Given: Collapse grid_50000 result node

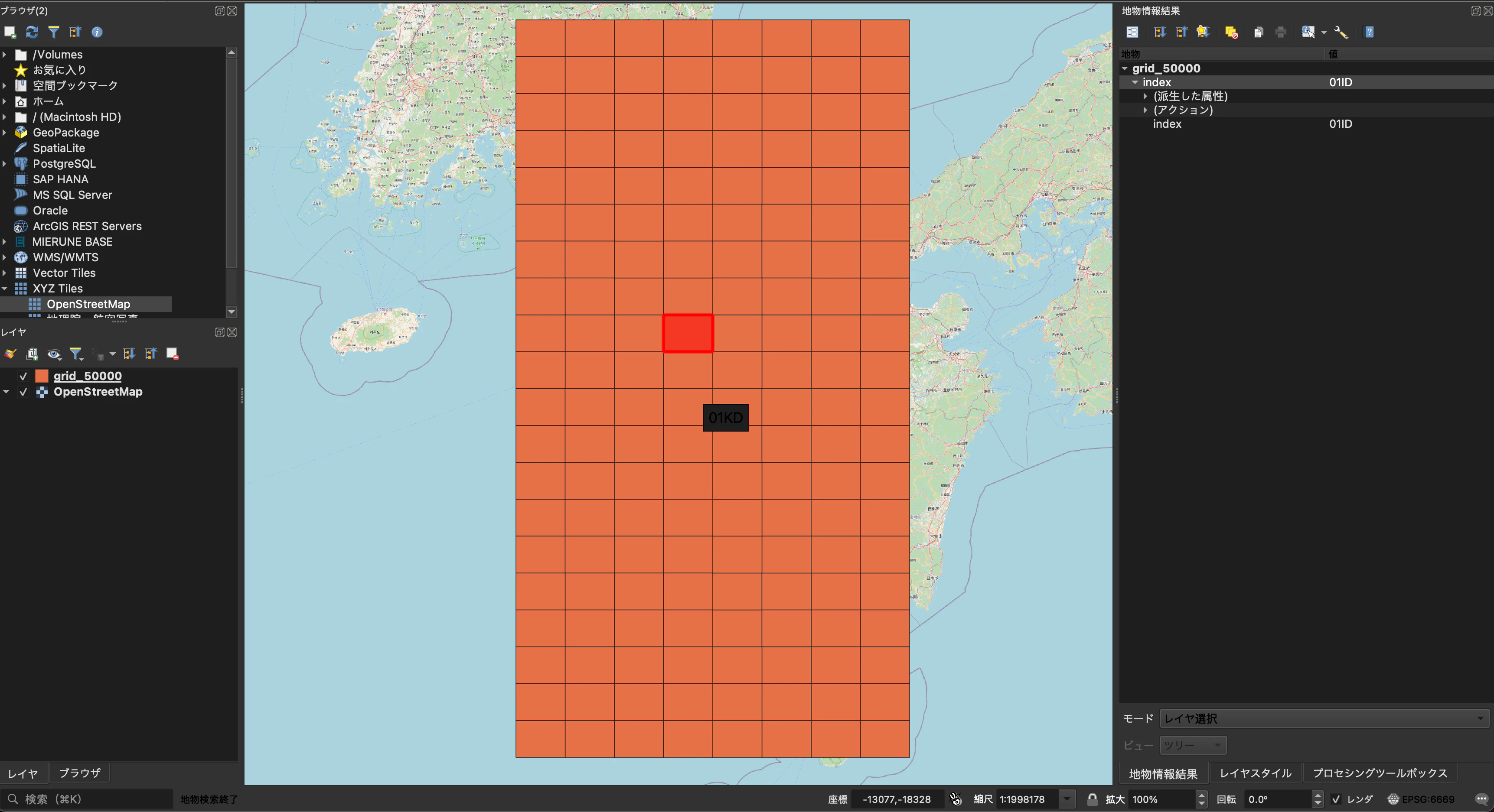Looking at the screenshot, I should [1125, 68].
